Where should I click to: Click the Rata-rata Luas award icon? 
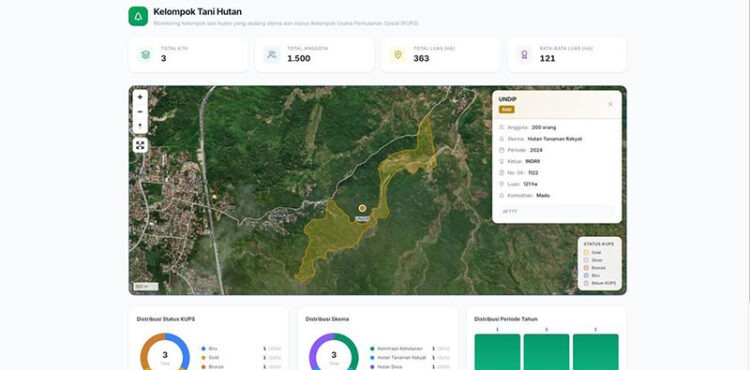click(524, 54)
